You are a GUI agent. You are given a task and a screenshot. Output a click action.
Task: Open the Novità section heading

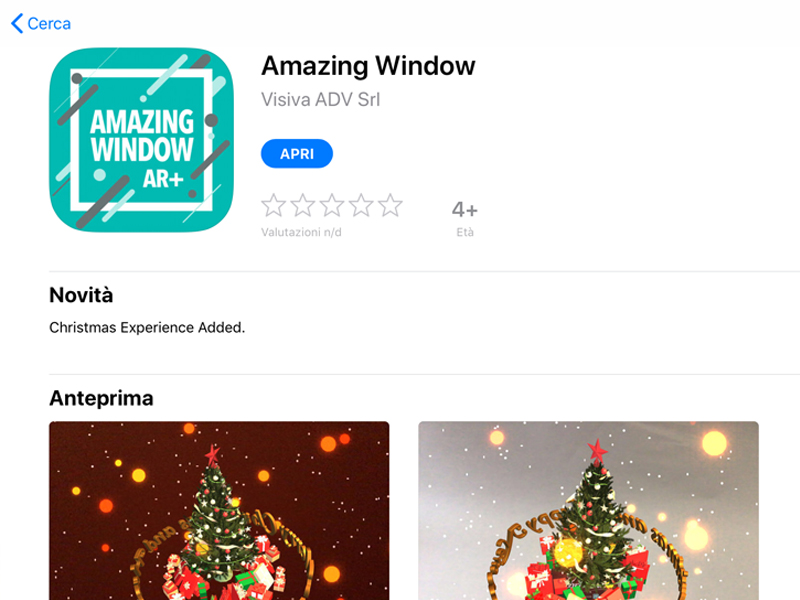81,295
